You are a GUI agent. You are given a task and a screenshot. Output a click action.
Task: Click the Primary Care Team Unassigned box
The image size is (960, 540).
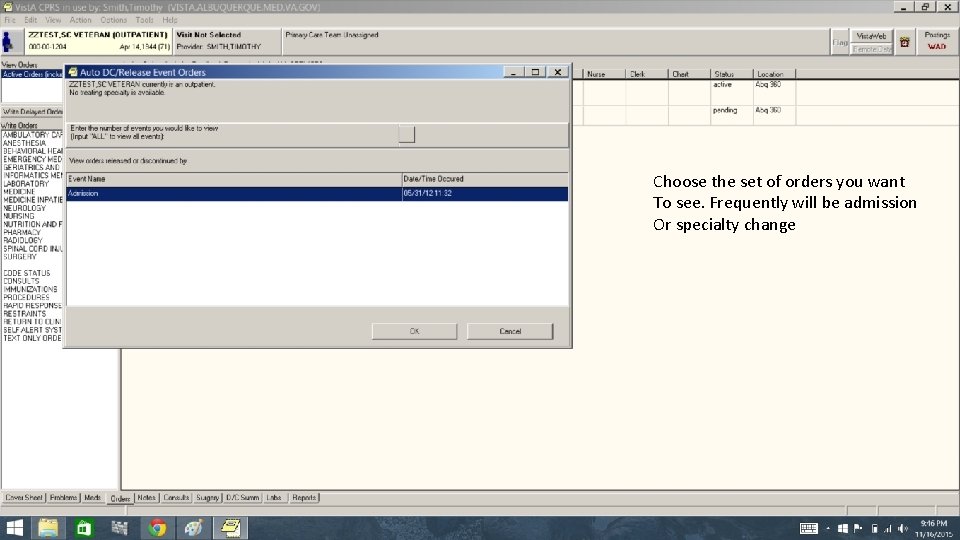tap(554, 41)
